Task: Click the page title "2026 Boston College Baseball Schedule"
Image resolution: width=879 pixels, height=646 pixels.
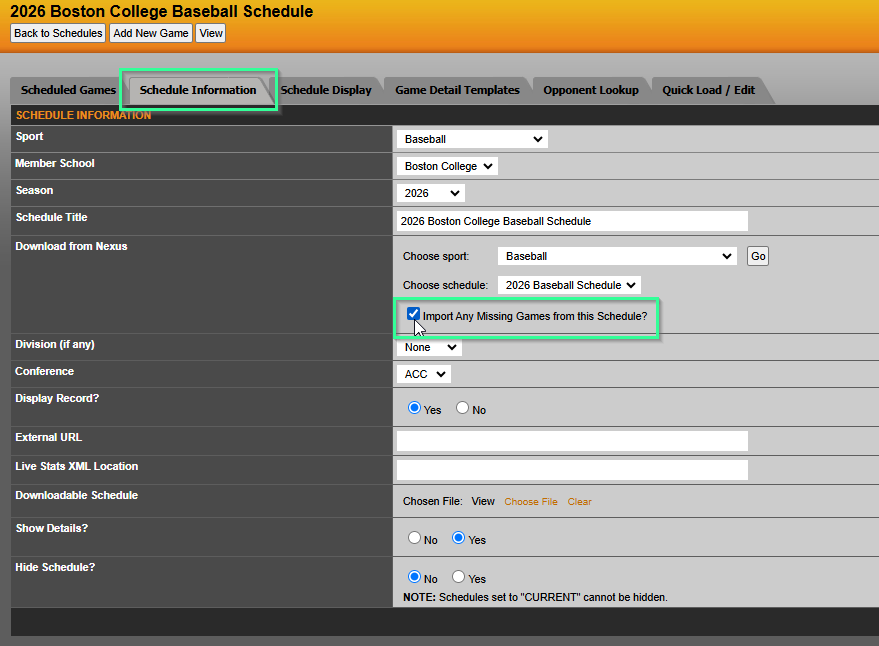Action: coord(162,11)
